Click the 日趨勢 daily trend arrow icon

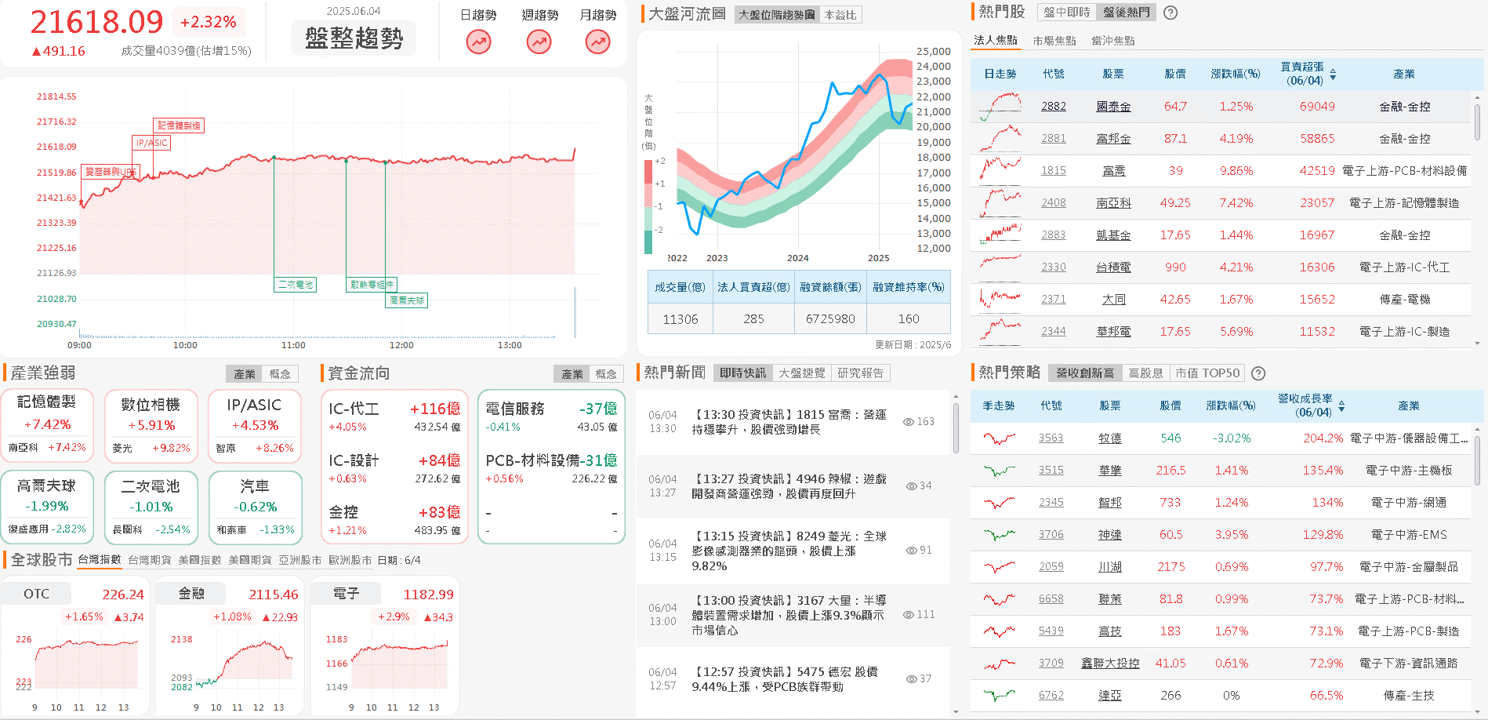[x=479, y=42]
